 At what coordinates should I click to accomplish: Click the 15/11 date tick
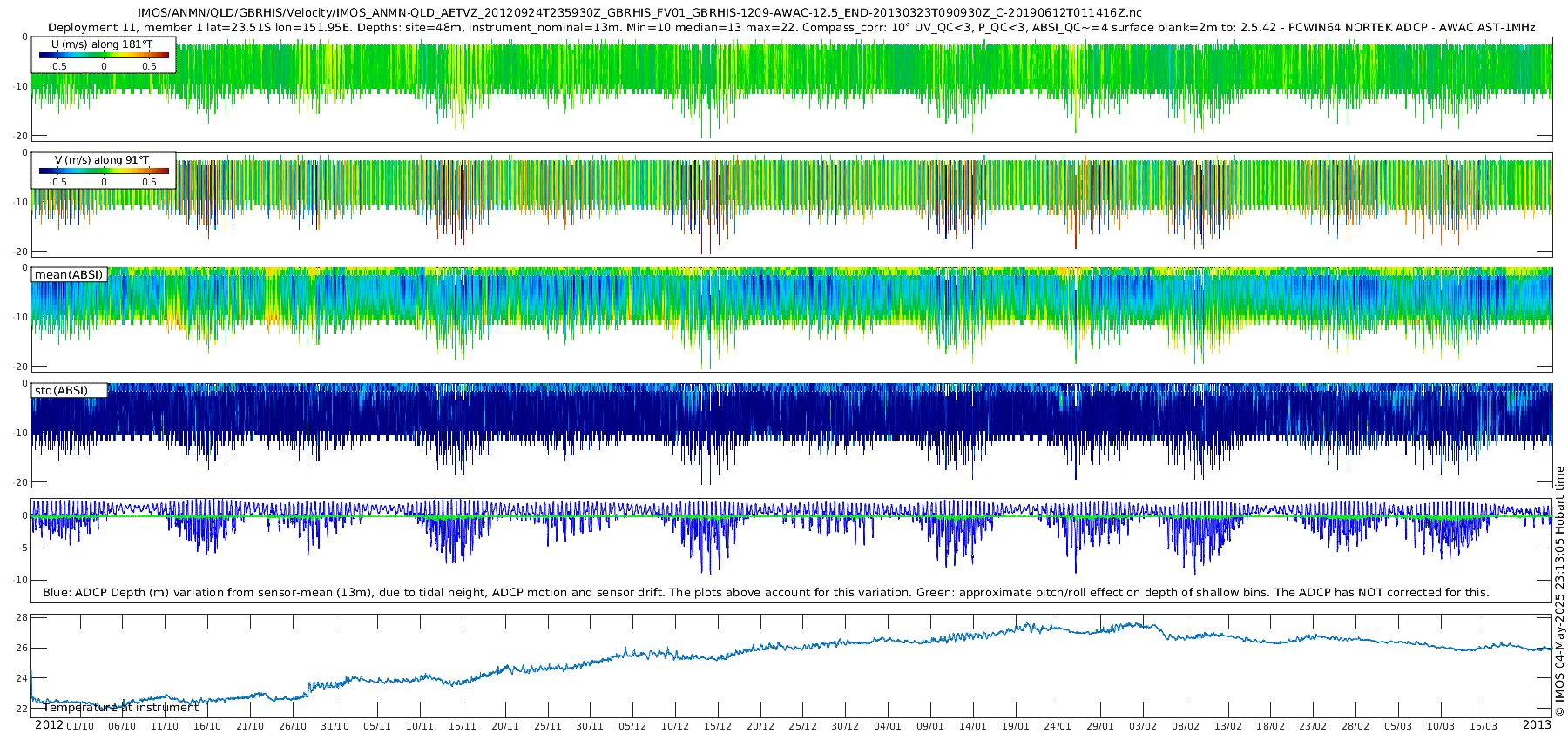point(462,727)
